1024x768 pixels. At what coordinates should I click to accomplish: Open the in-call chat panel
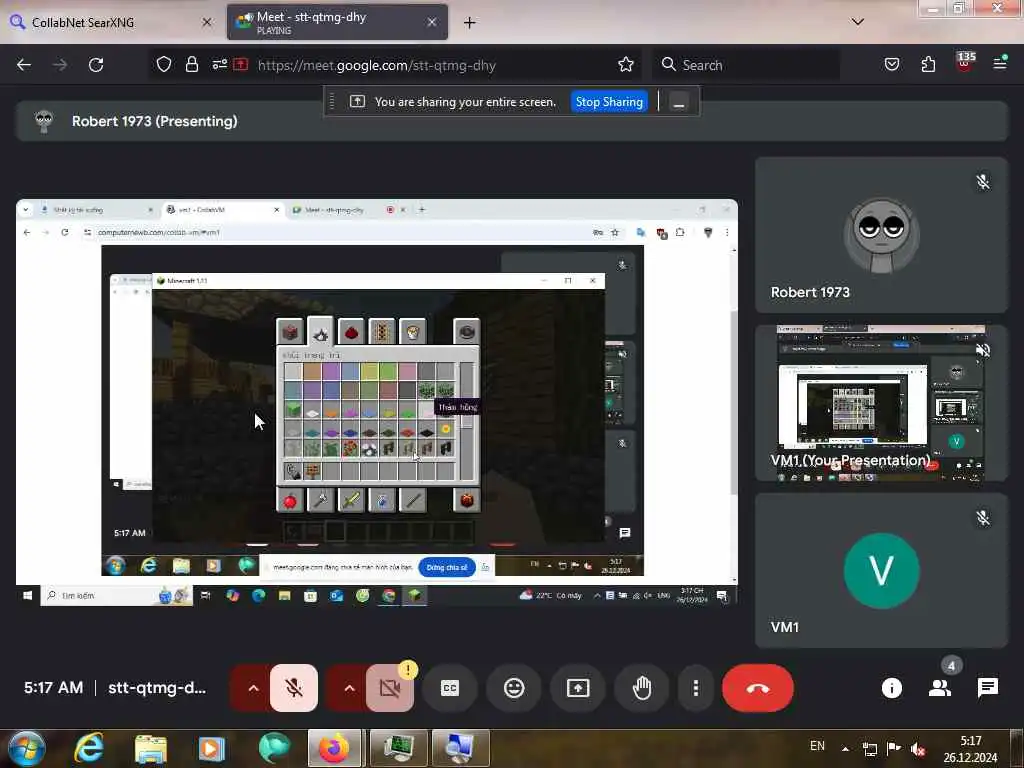(x=987, y=688)
